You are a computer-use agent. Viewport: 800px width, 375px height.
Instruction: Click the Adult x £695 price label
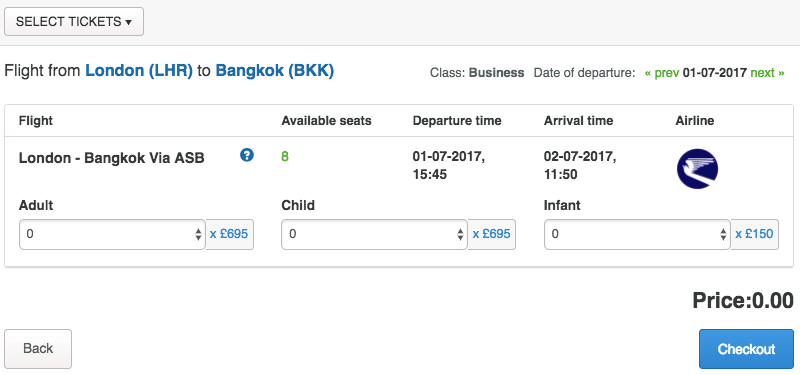click(229, 234)
